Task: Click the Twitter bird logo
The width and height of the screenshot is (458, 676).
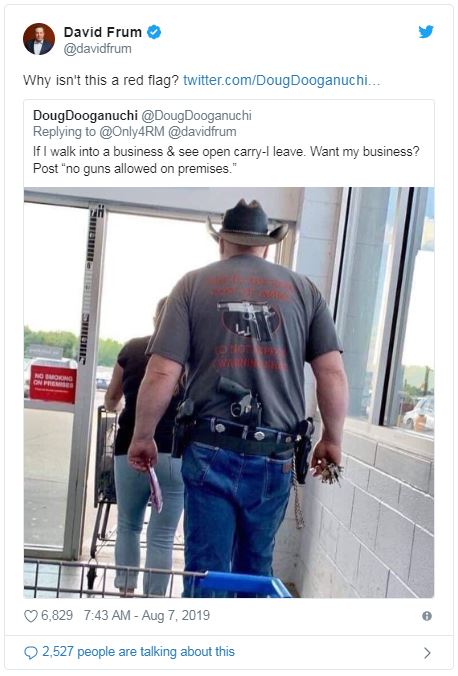Action: pos(426,31)
